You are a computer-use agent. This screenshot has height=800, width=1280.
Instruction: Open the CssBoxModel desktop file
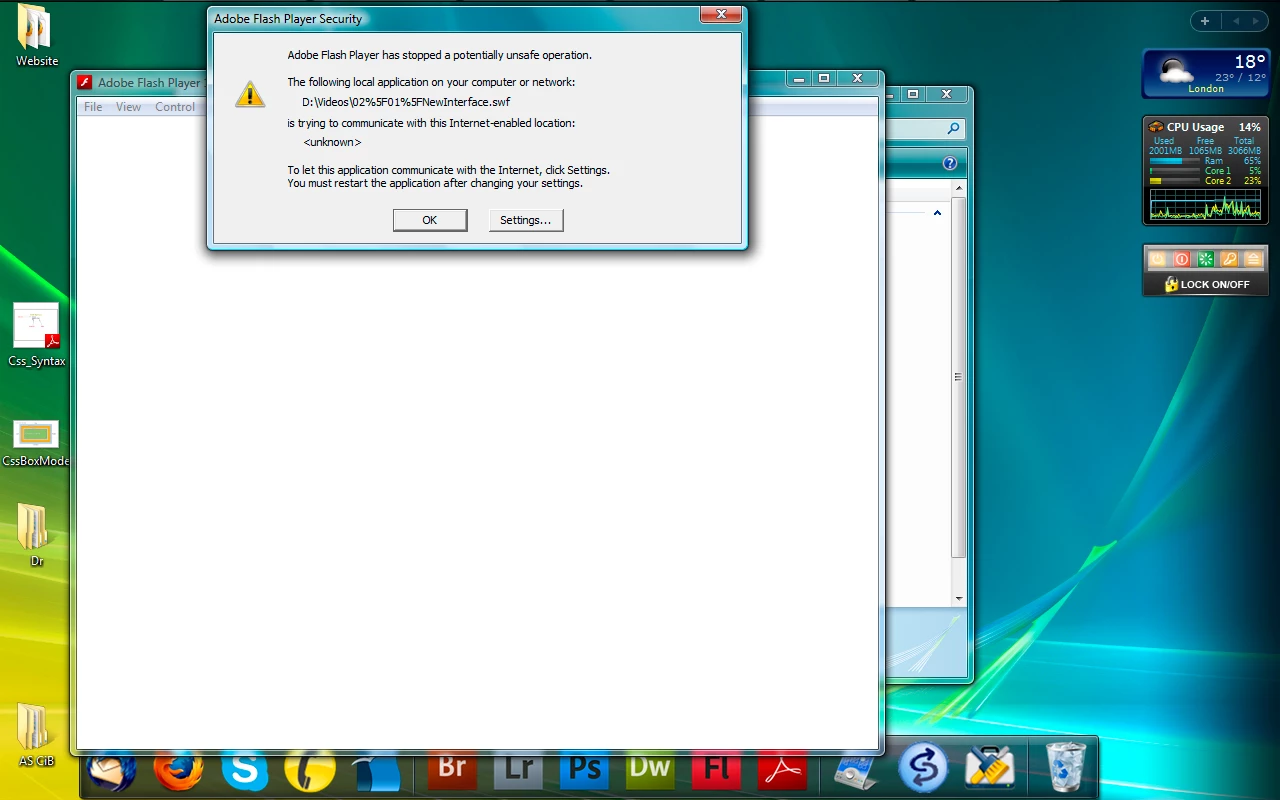pyautogui.click(x=36, y=443)
